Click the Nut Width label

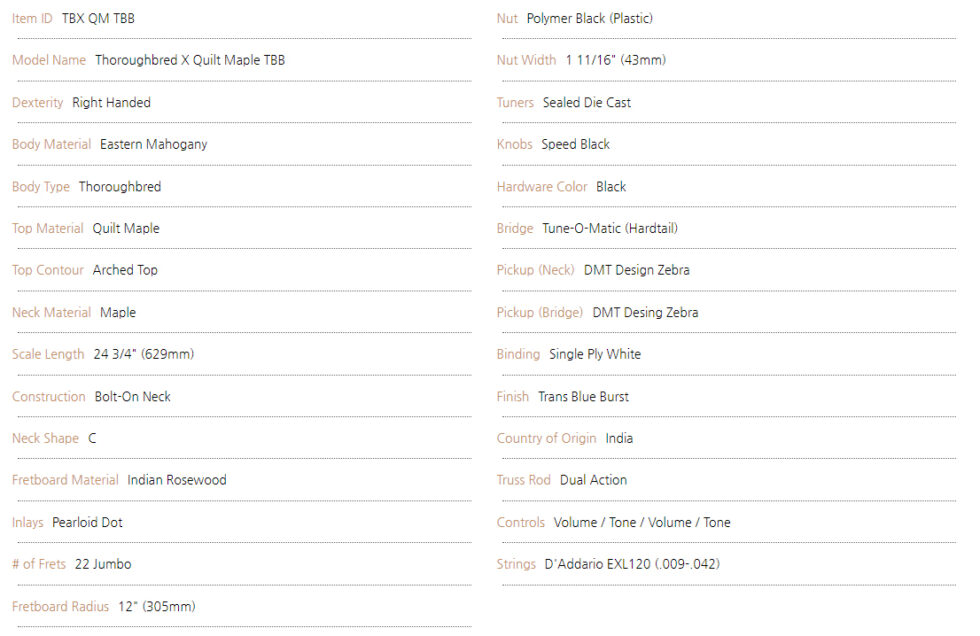pyautogui.click(x=526, y=60)
